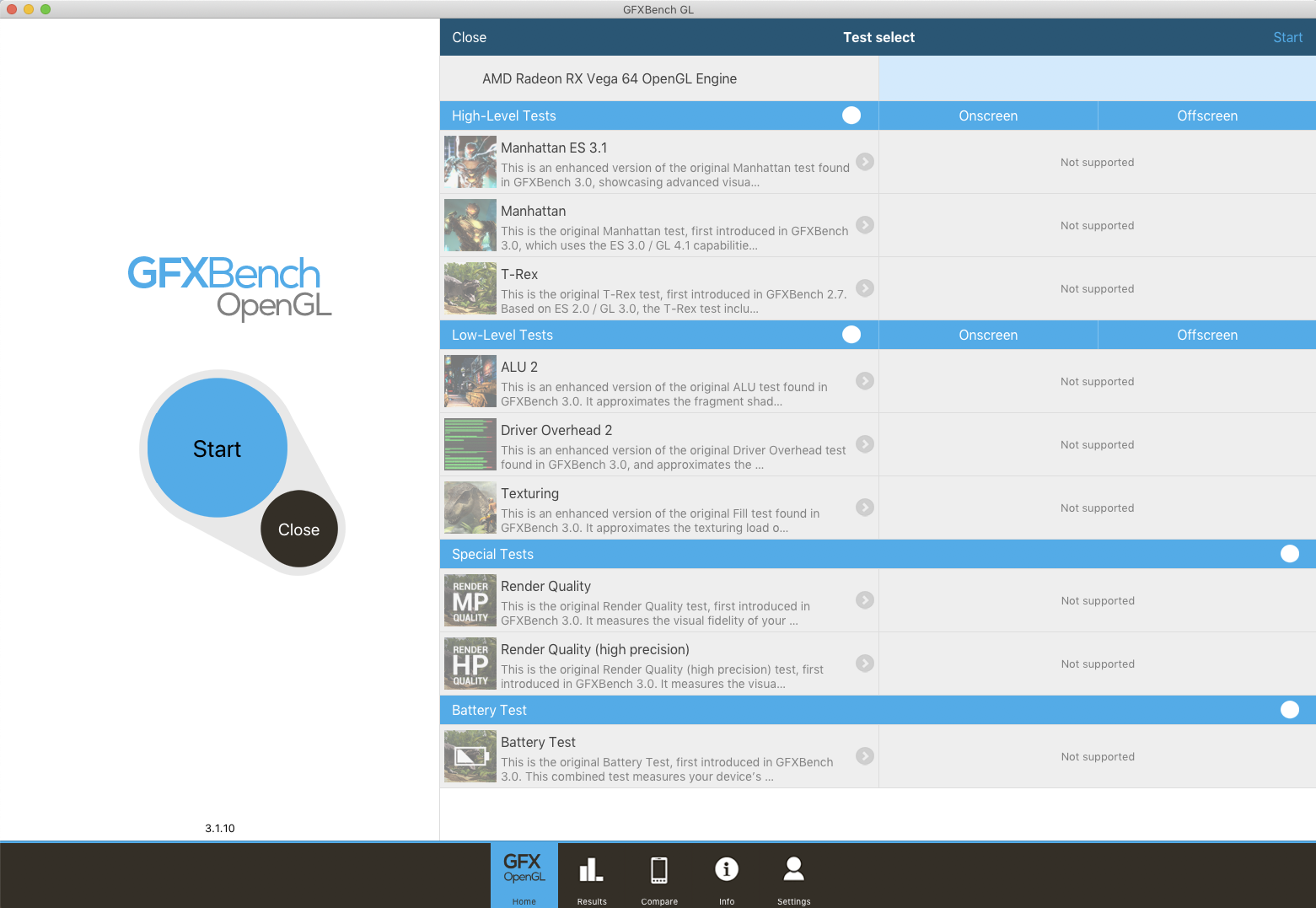
Task: Click Close in the Test select header
Action: click(x=469, y=37)
